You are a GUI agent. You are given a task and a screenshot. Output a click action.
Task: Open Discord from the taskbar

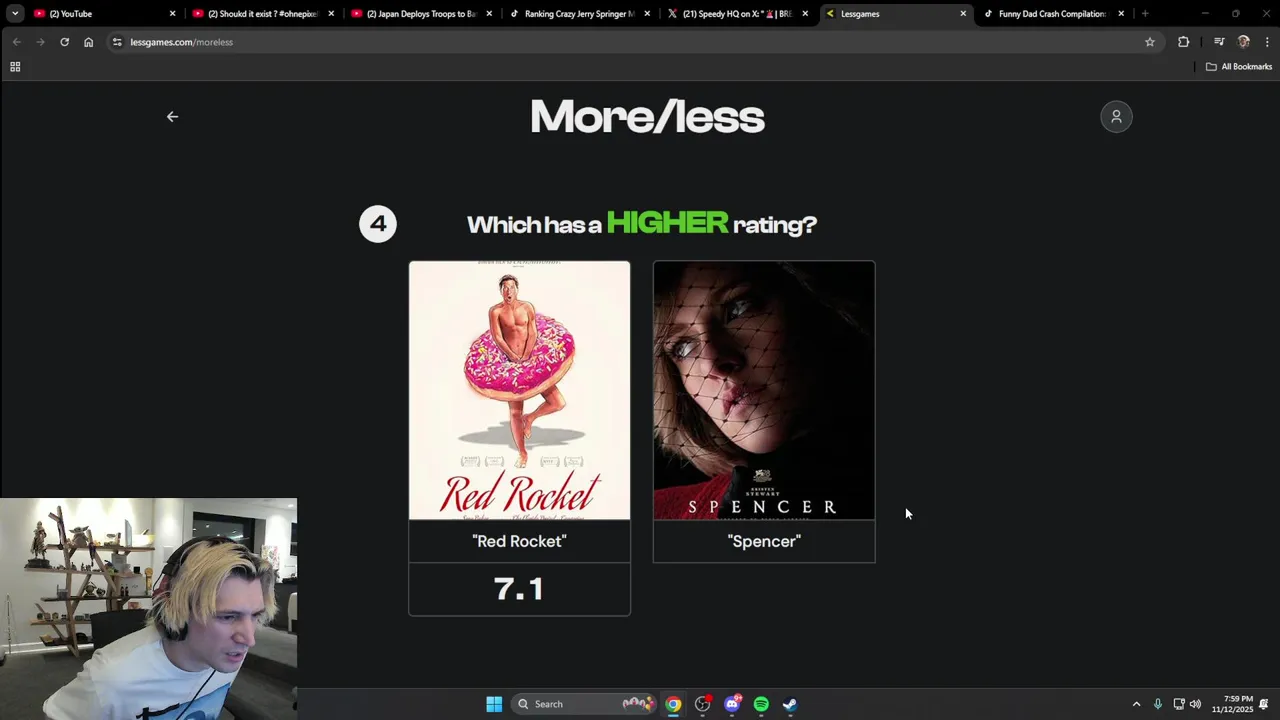click(x=732, y=704)
